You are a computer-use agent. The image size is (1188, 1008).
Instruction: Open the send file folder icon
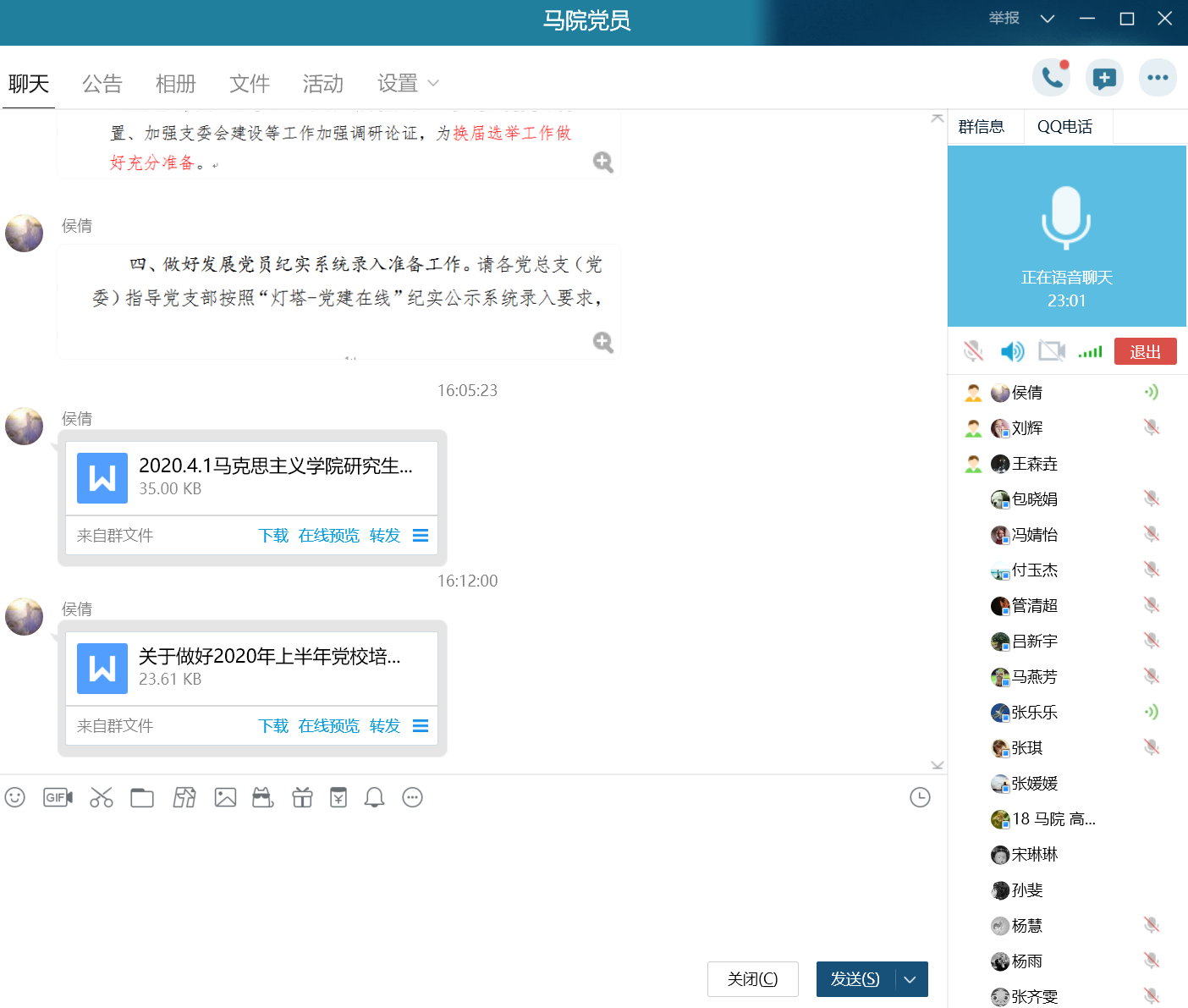(x=142, y=797)
